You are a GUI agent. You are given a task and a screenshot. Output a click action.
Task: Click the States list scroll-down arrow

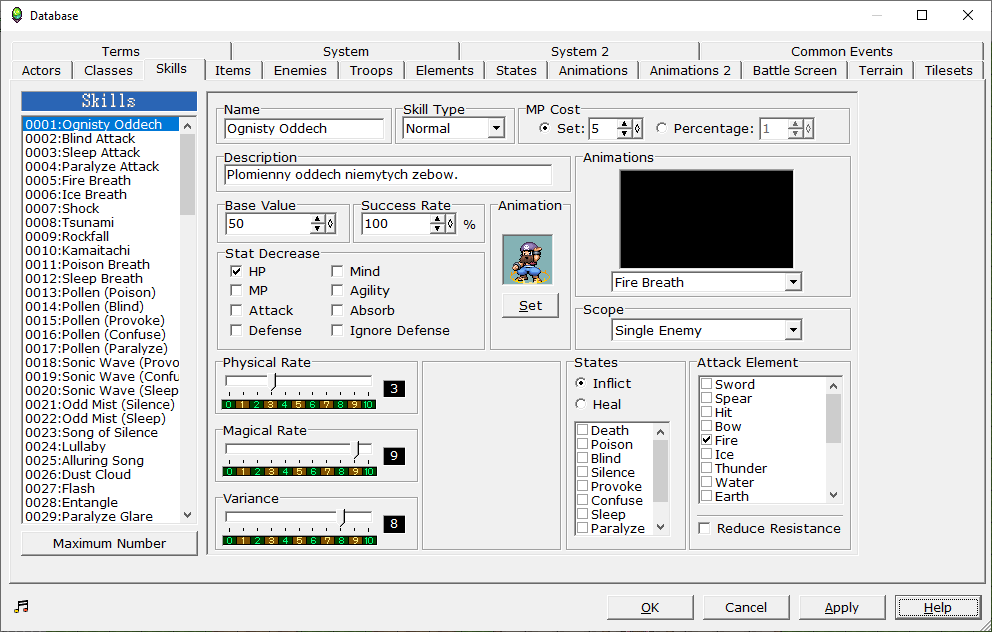click(660, 527)
